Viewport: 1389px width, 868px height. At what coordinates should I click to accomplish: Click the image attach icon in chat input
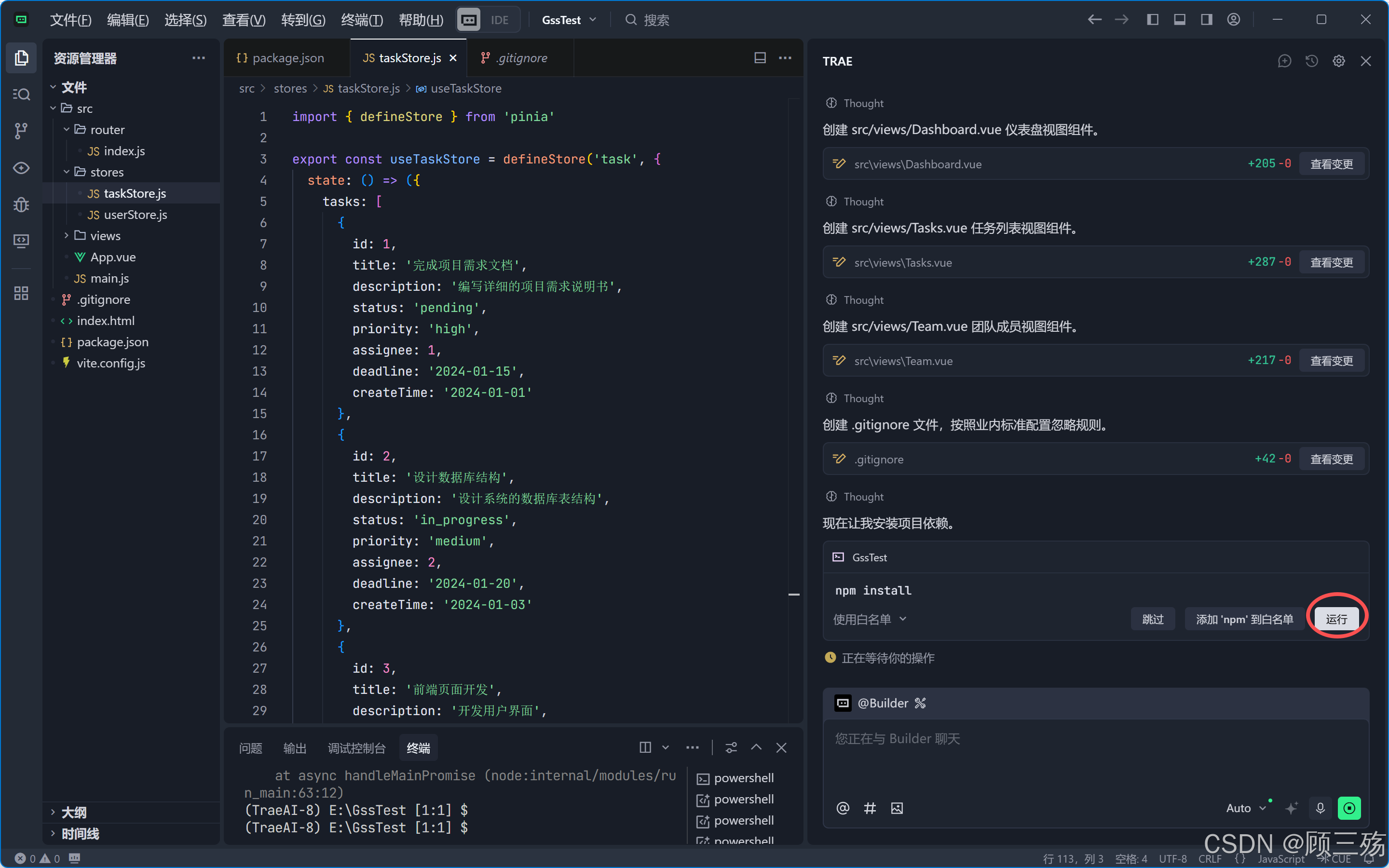(x=897, y=808)
